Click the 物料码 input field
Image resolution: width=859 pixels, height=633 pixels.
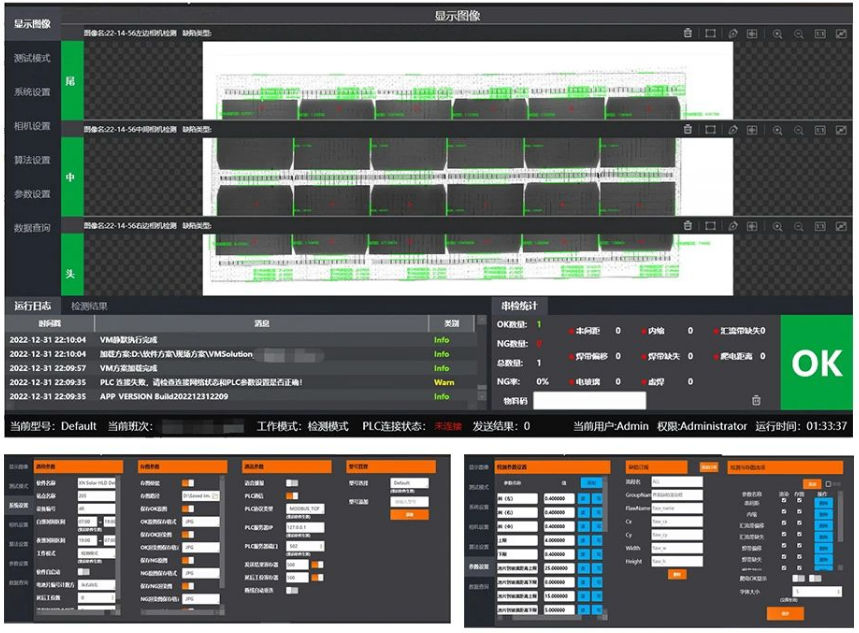pyautogui.click(x=591, y=400)
